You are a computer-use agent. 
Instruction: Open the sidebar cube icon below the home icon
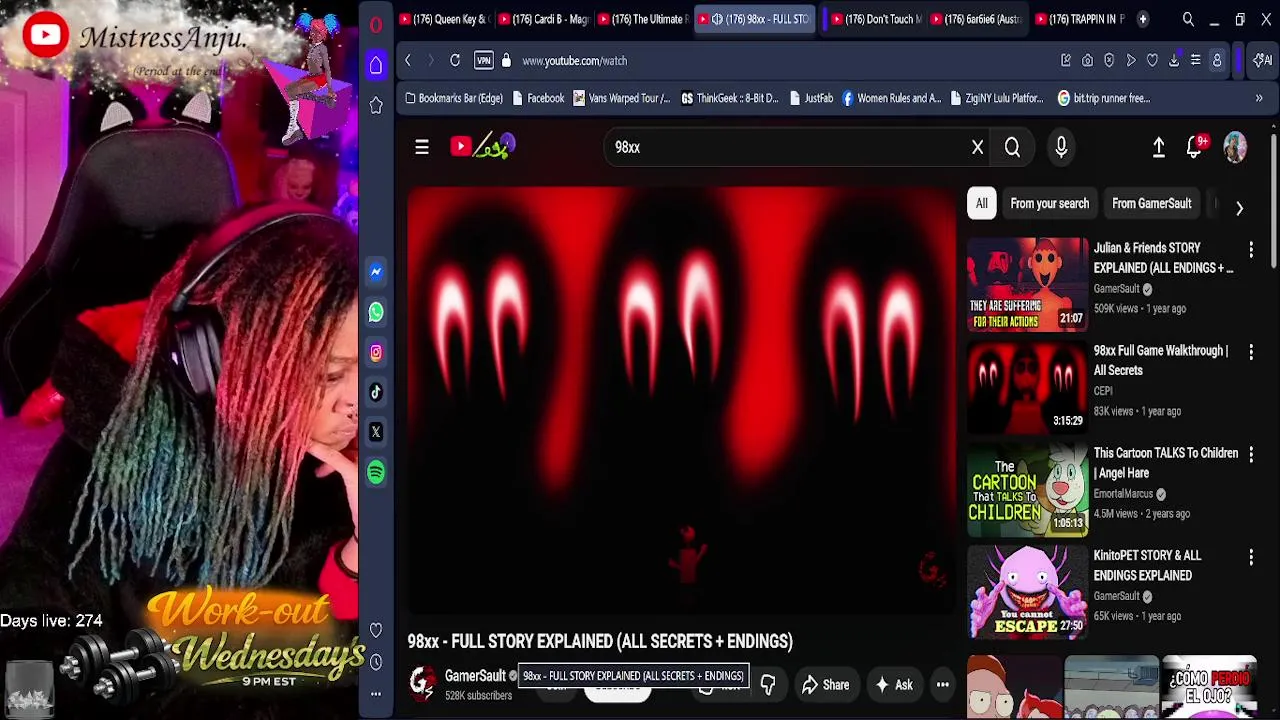[376, 106]
